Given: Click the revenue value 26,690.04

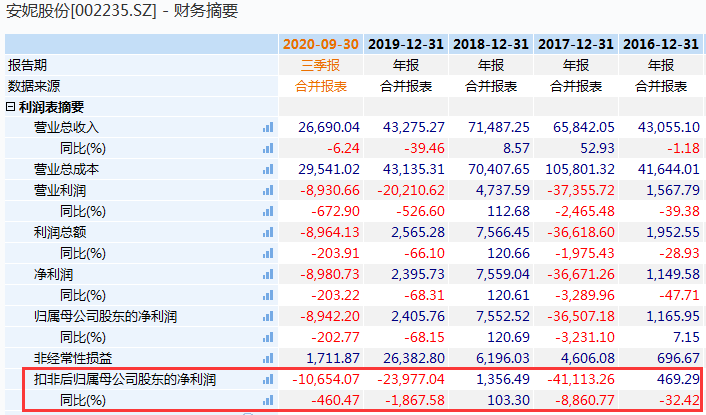Looking at the screenshot, I should (x=329, y=128).
